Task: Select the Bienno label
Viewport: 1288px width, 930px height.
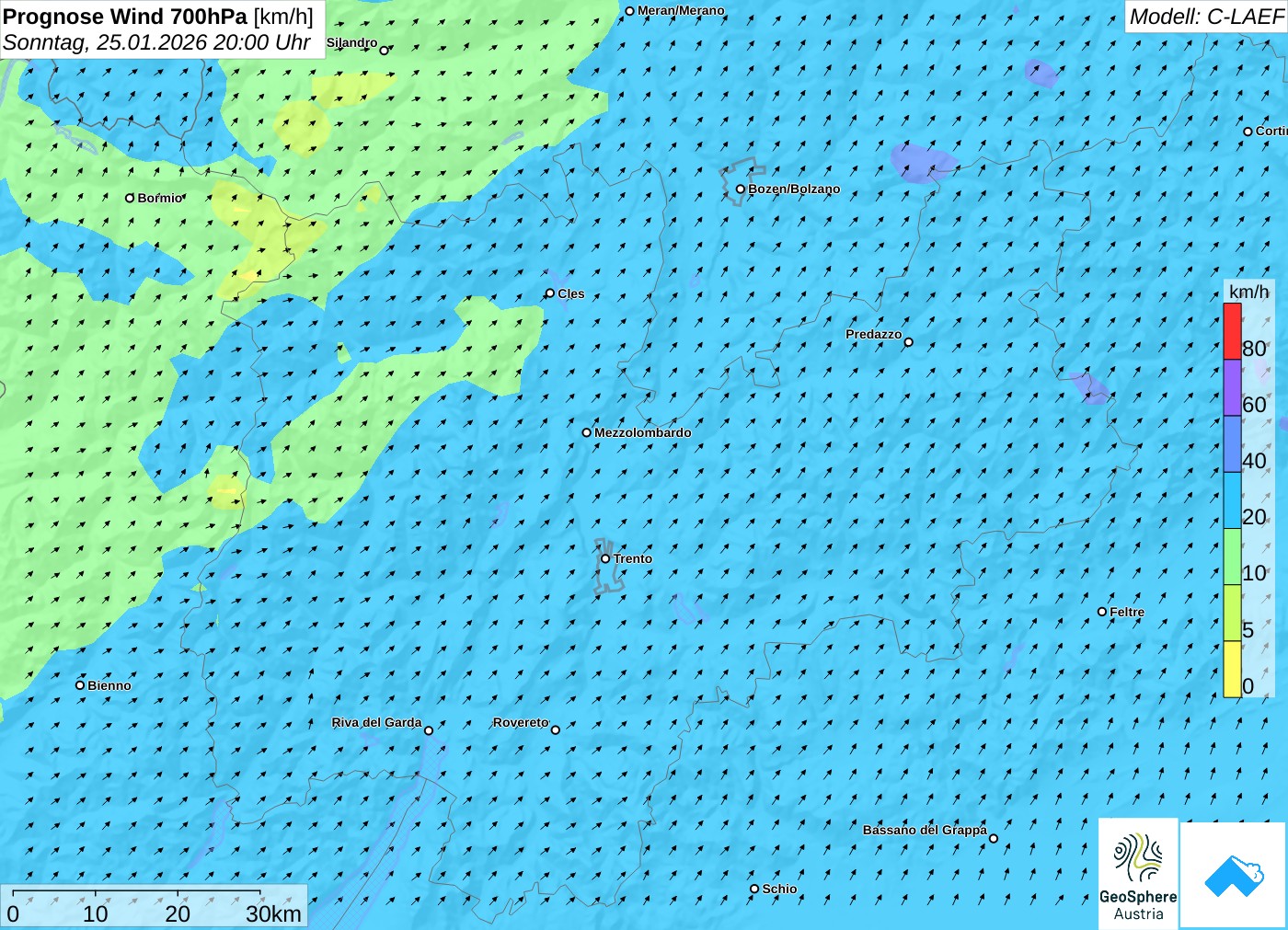Action: tap(109, 685)
